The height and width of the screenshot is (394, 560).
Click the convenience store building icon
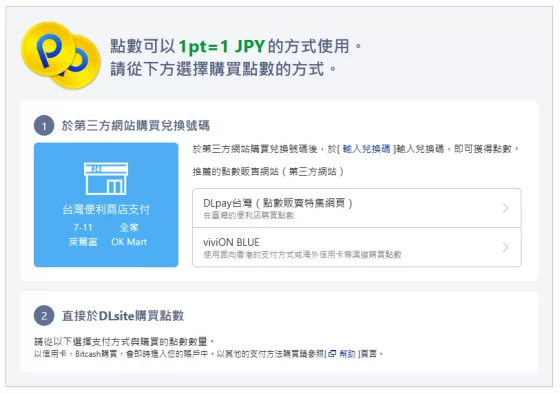(106, 179)
